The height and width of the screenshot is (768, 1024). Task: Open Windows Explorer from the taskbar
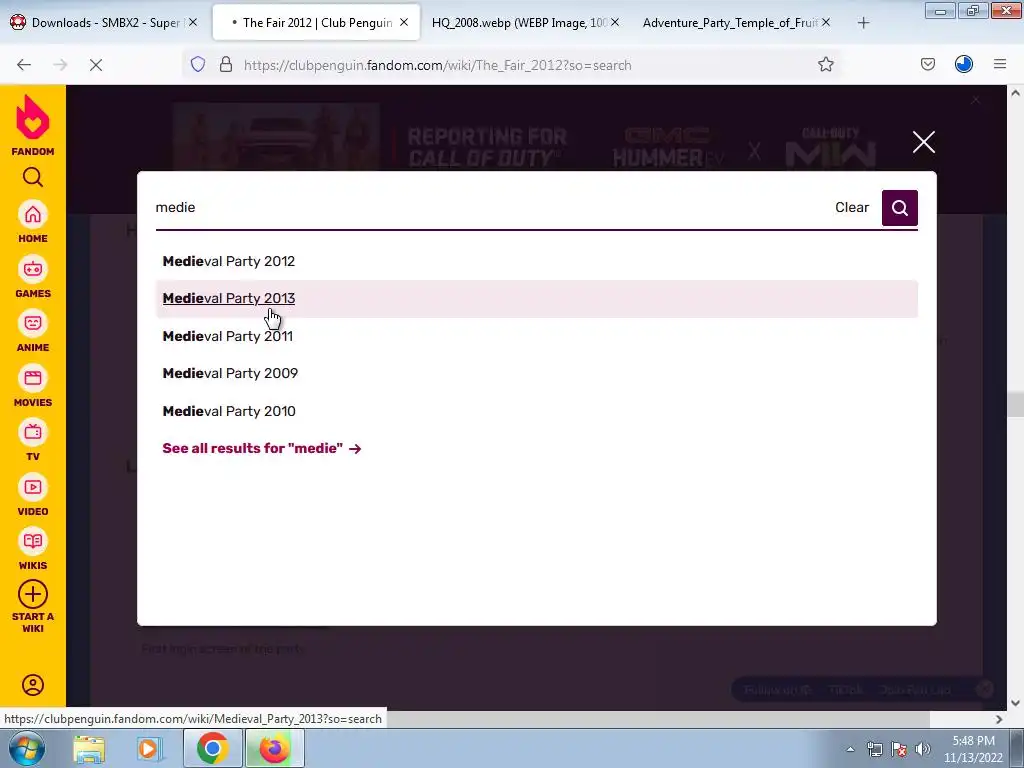(89, 748)
